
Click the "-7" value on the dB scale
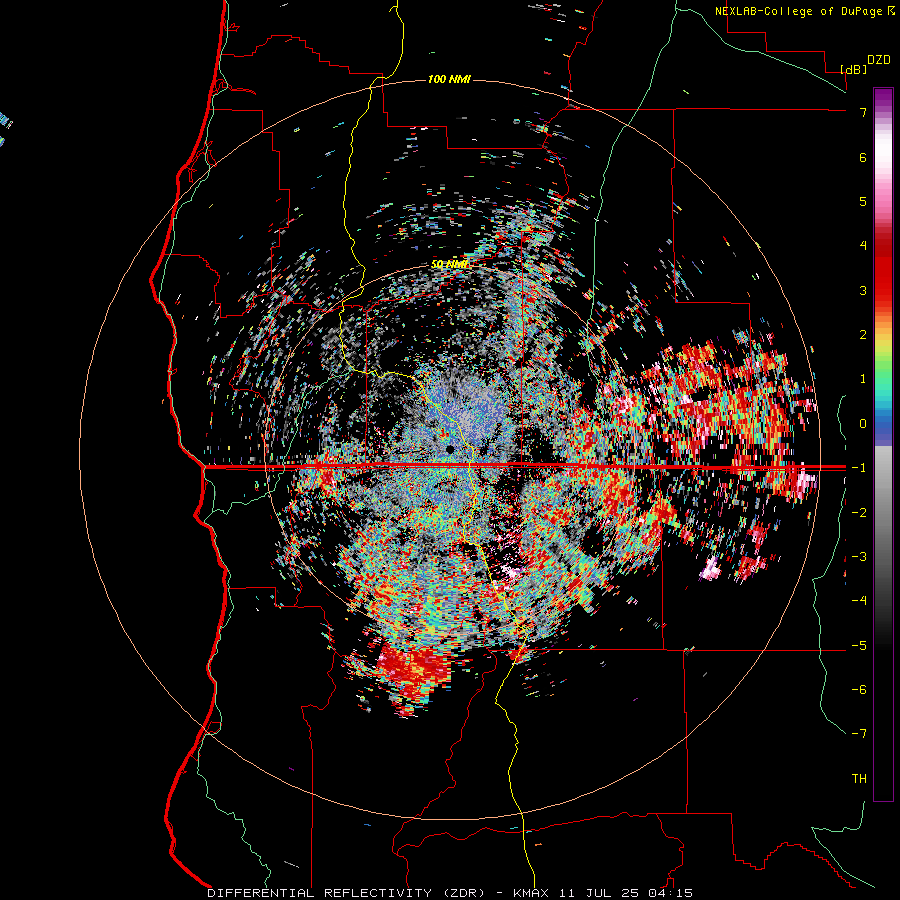(x=859, y=734)
